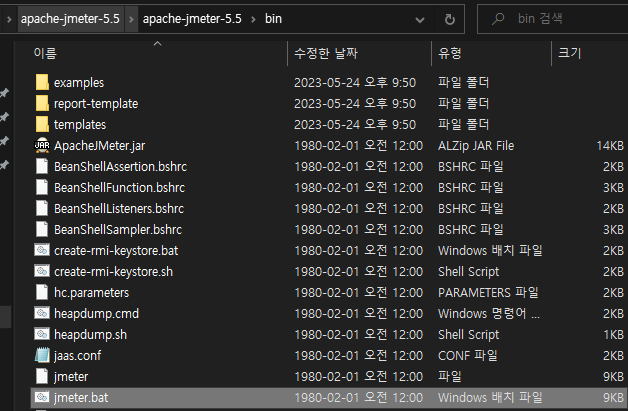Select BeanShellFunction.bshrc file name
Screen dimensions: 628x411
click(120, 188)
